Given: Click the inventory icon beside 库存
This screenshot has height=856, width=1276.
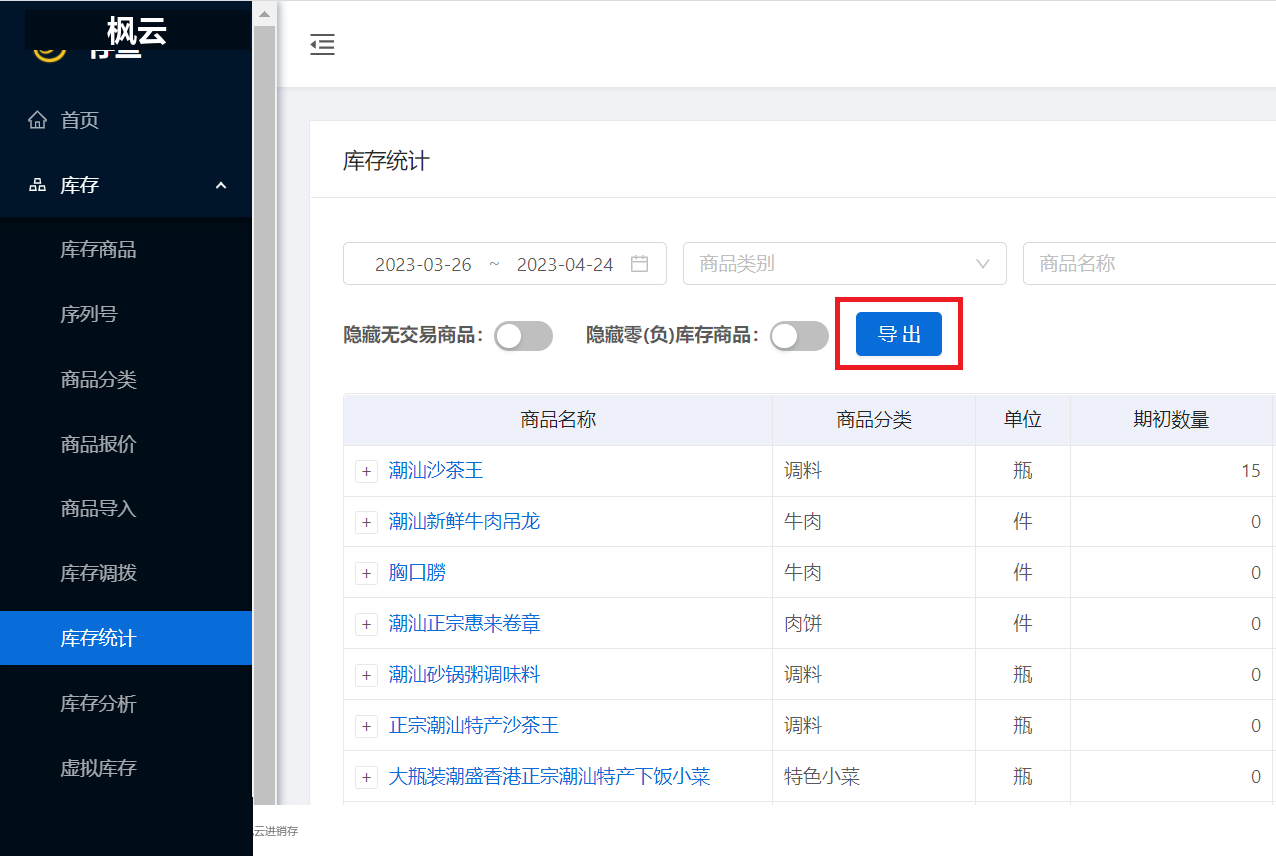Looking at the screenshot, I should click(38, 185).
